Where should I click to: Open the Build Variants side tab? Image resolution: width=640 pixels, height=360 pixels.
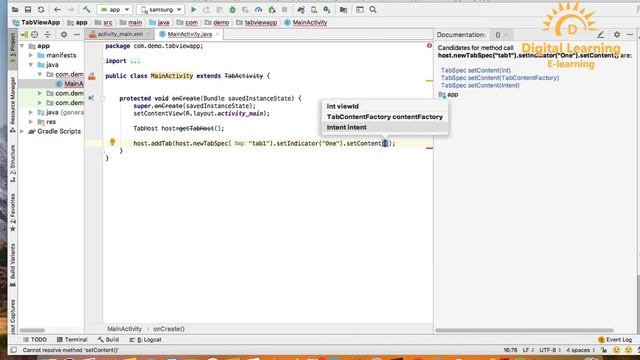[13, 264]
